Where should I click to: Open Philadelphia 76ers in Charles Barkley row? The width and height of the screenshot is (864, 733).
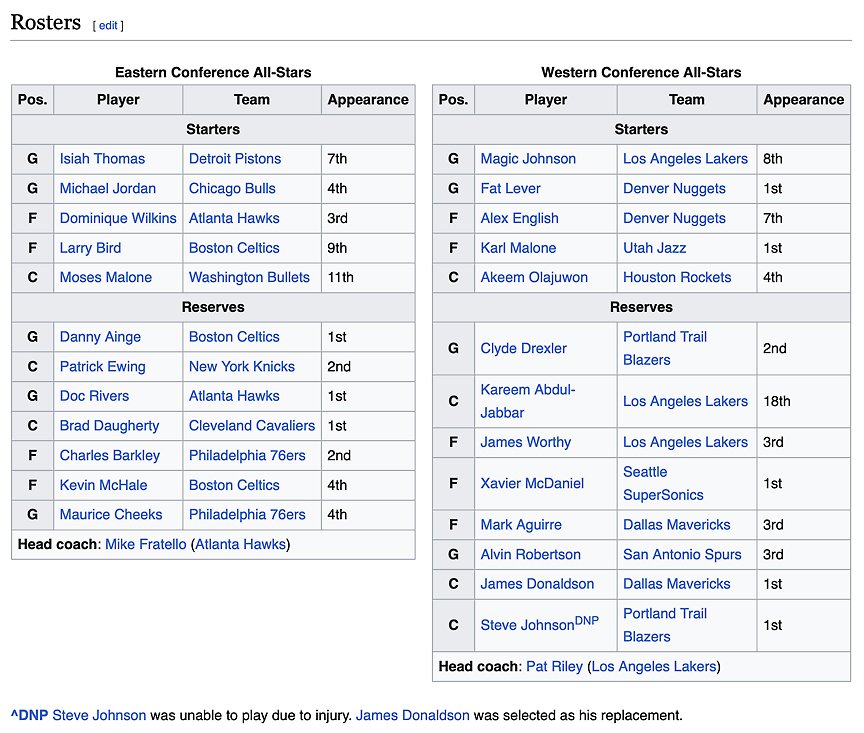[x=247, y=455]
